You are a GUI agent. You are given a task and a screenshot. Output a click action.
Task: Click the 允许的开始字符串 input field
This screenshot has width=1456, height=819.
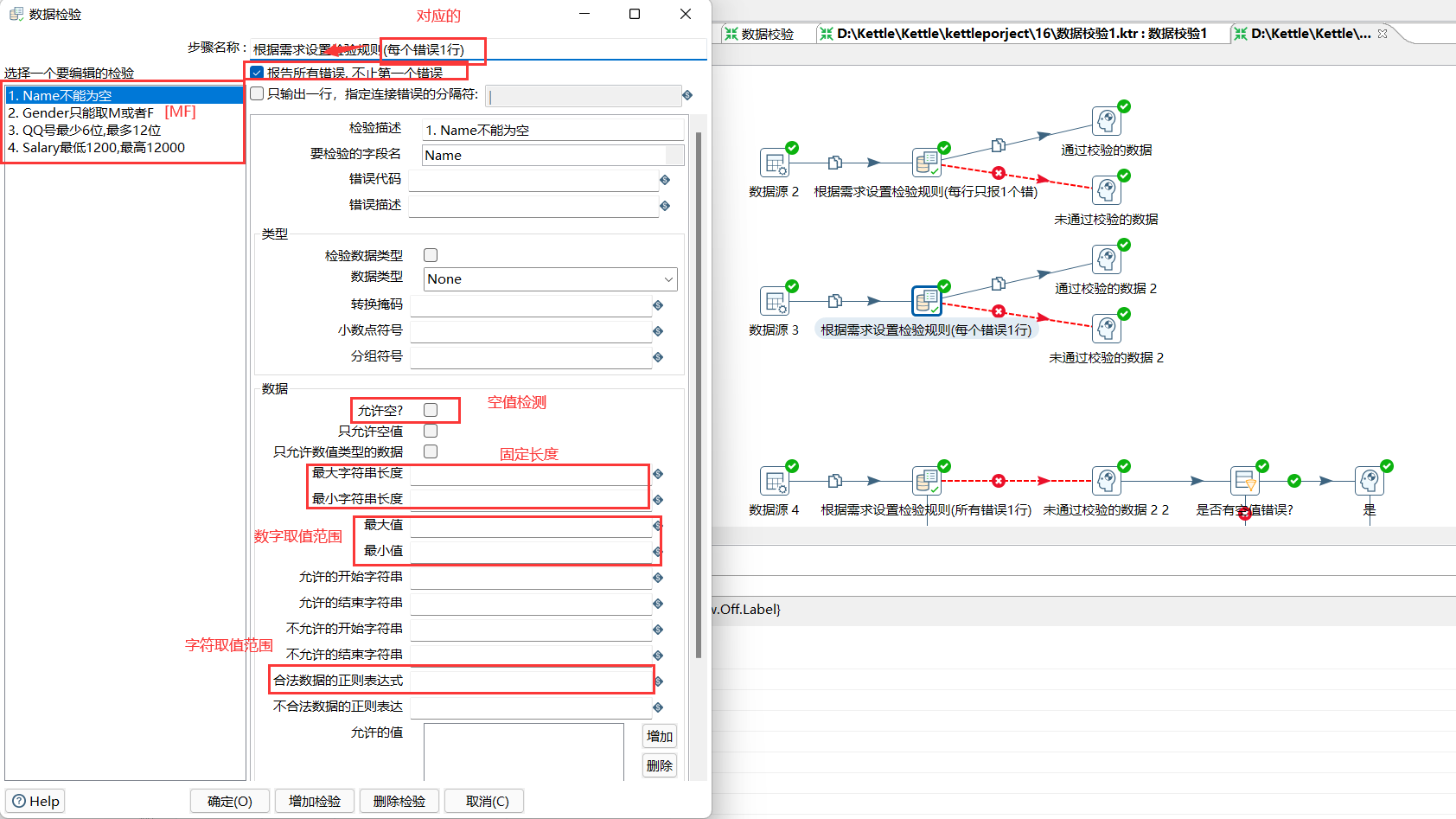click(x=530, y=577)
